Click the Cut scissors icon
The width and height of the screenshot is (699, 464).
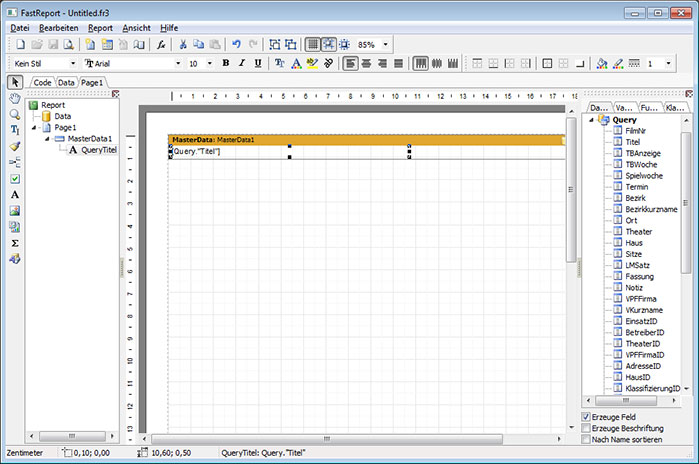(183, 45)
